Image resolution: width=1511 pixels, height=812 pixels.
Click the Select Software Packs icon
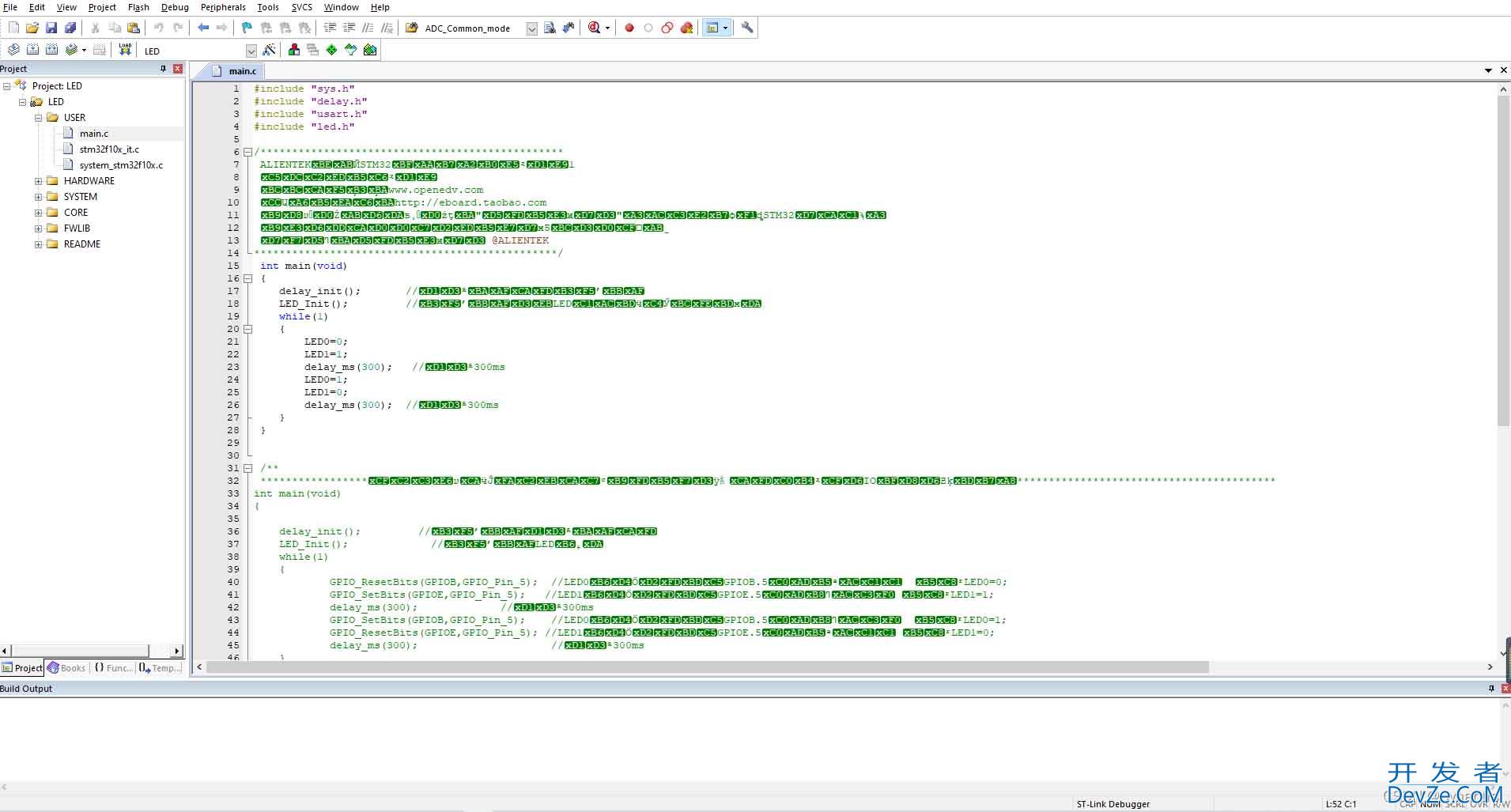[350, 50]
